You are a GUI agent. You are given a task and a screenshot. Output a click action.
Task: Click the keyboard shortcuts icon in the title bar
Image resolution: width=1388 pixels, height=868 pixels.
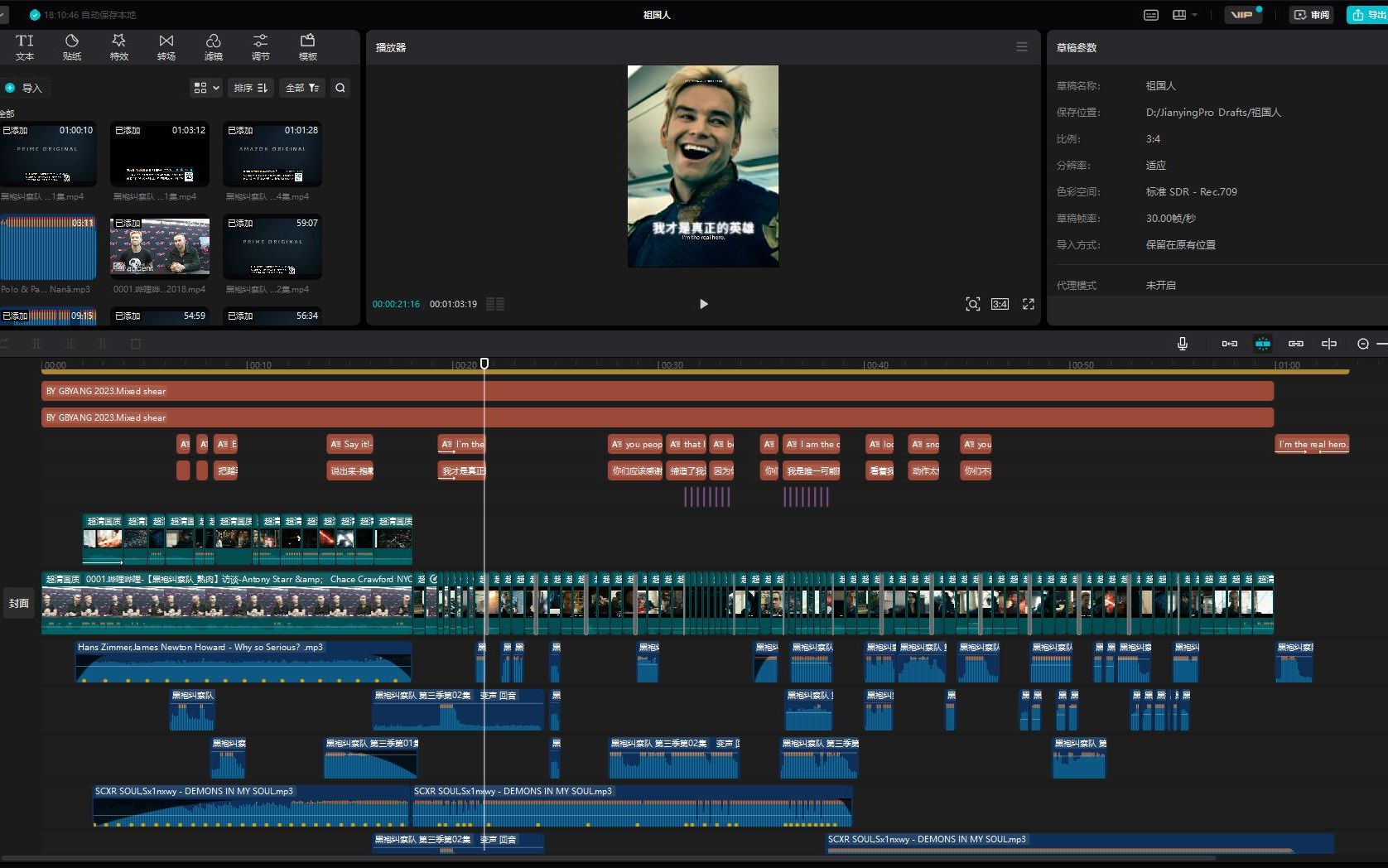pyautogui.click(x=1151, y=15)
